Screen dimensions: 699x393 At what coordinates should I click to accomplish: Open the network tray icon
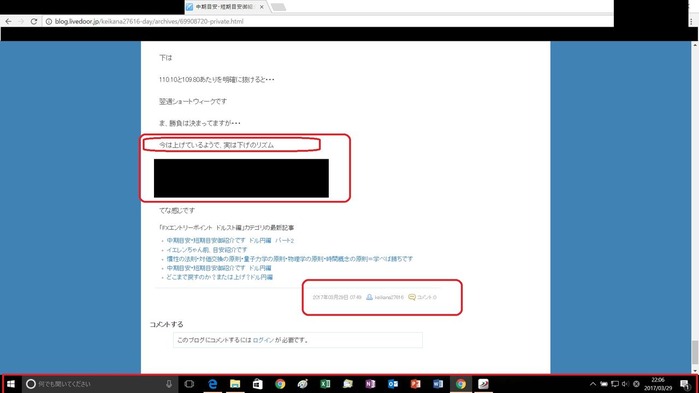point(615,384)
